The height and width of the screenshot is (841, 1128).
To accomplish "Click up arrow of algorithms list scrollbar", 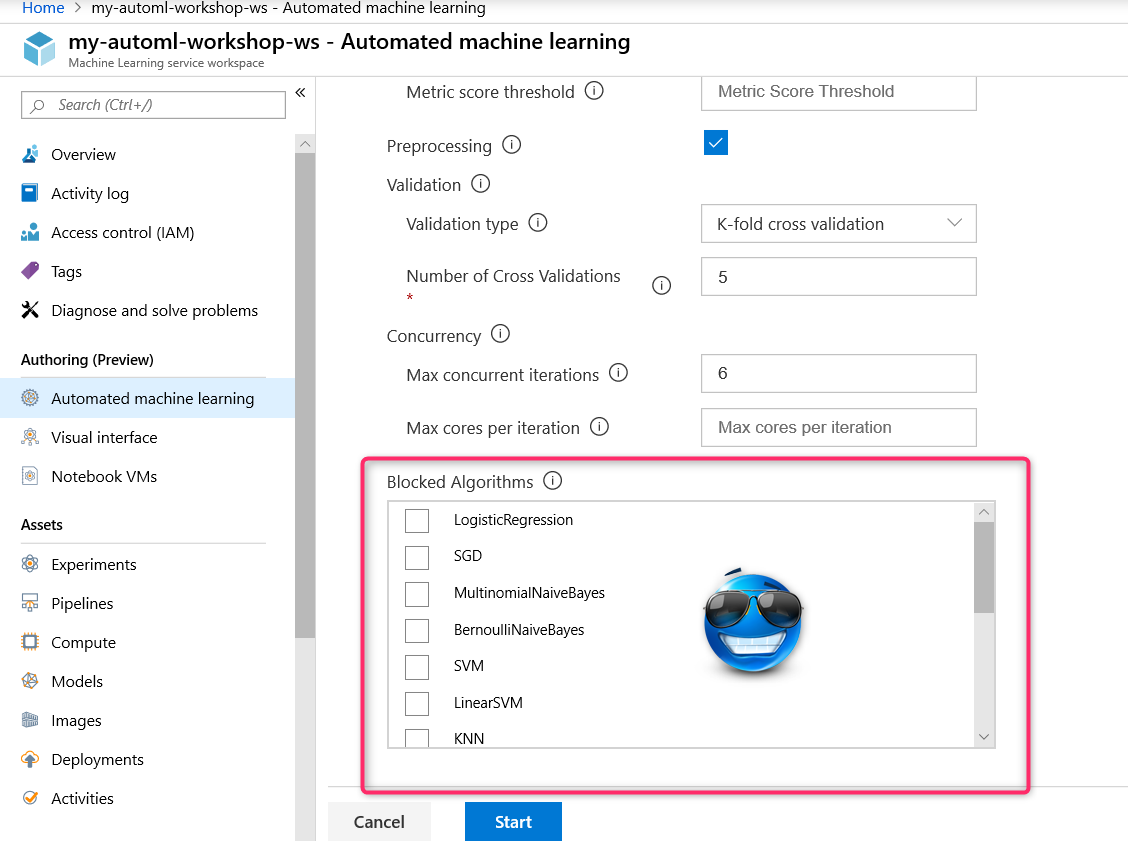I will 984,512.
